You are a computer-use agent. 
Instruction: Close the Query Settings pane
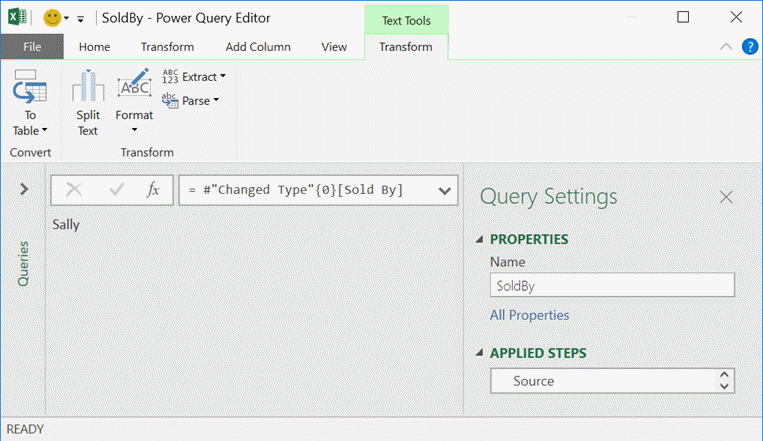(x=726, y=197)
